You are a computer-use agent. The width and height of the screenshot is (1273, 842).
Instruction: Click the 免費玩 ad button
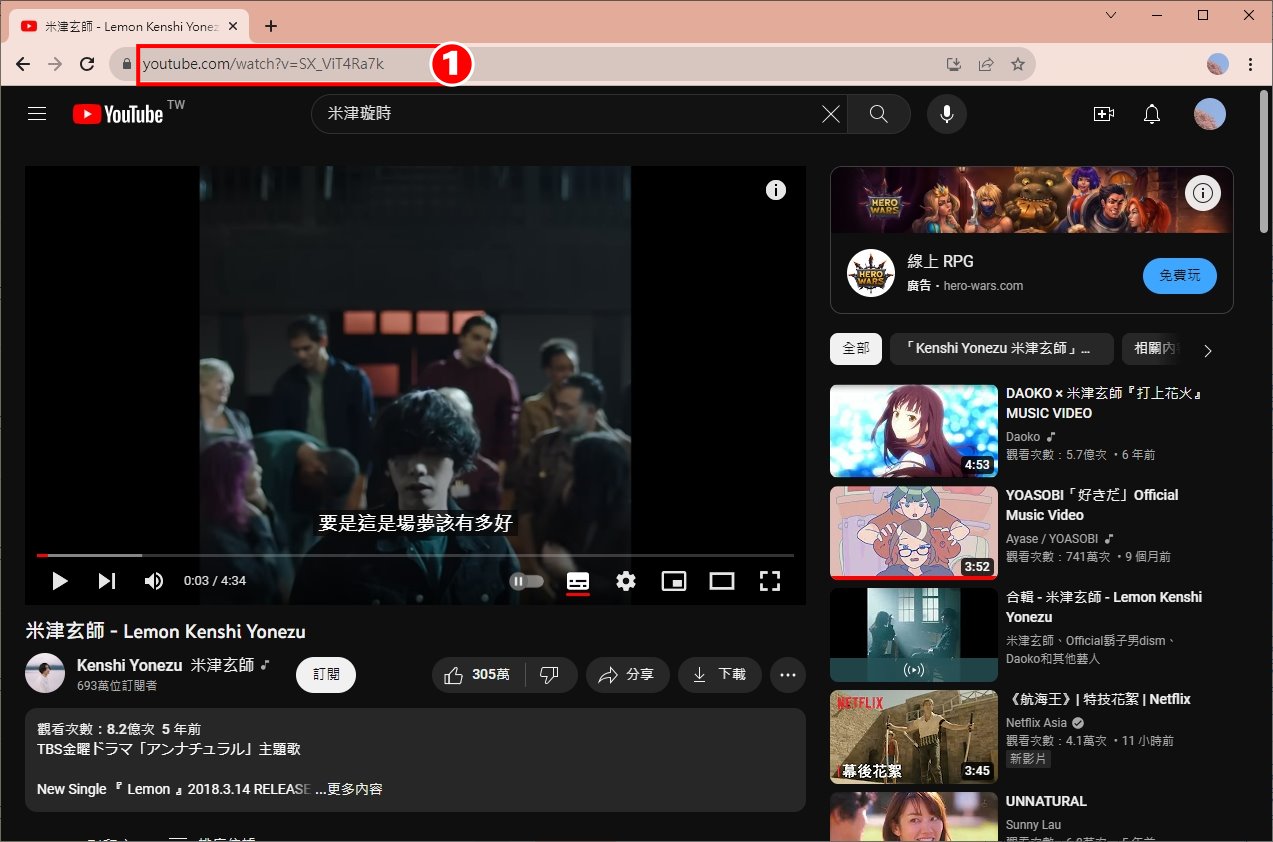(1180, 275)
